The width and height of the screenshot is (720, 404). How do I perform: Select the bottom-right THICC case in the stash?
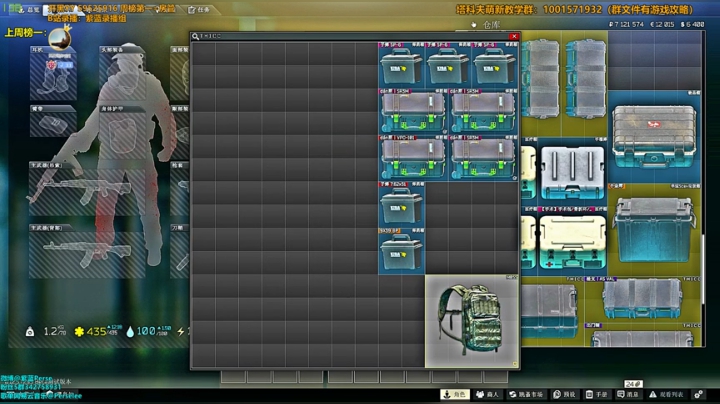point(643,335)
